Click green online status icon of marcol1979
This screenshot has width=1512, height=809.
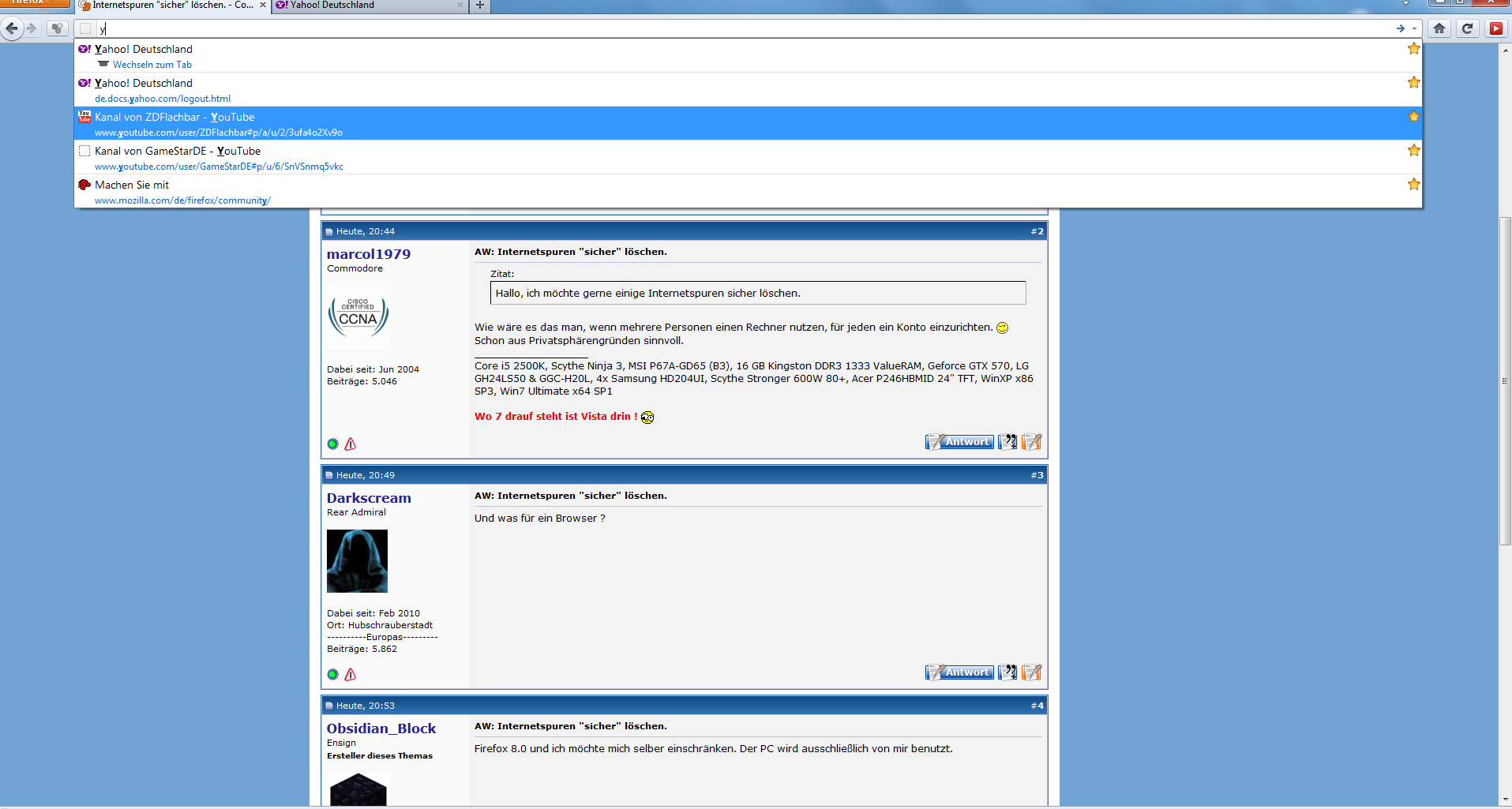(332, 444)
